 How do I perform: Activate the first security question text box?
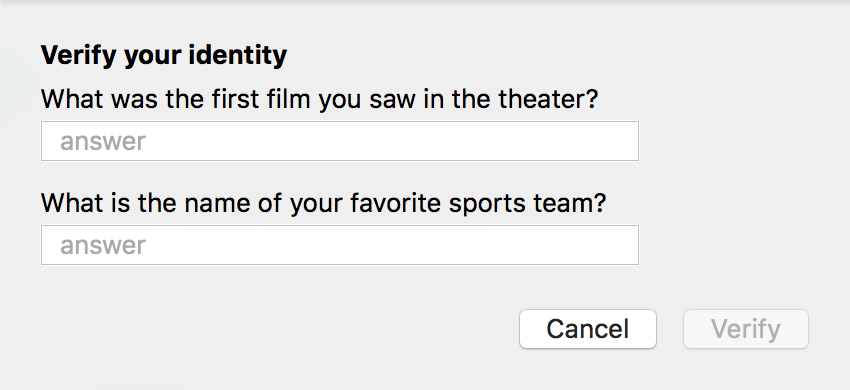tap(340, 141)
